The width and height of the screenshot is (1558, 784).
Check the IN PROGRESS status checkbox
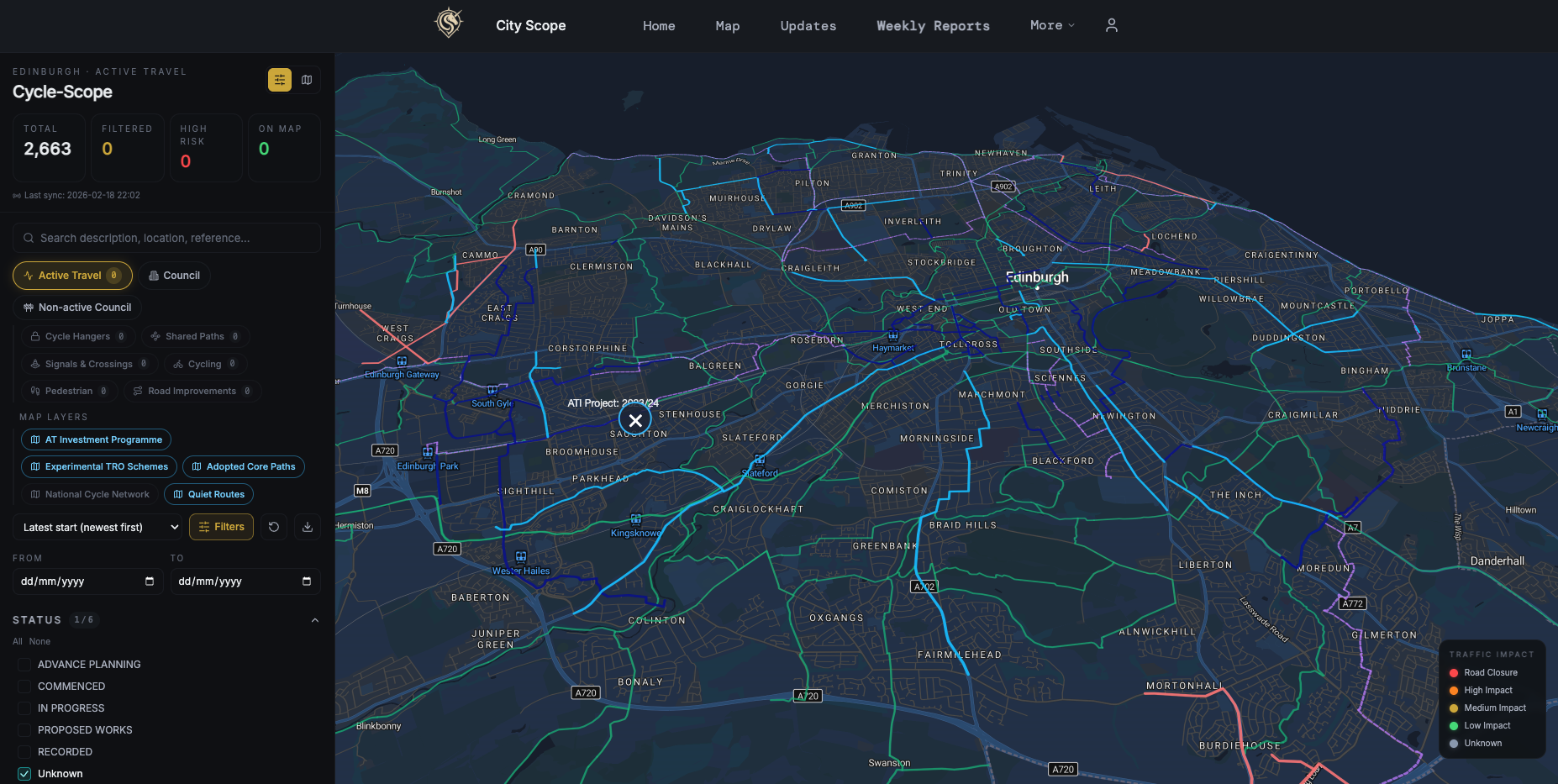pyautogui.click(x=24, y=708)
